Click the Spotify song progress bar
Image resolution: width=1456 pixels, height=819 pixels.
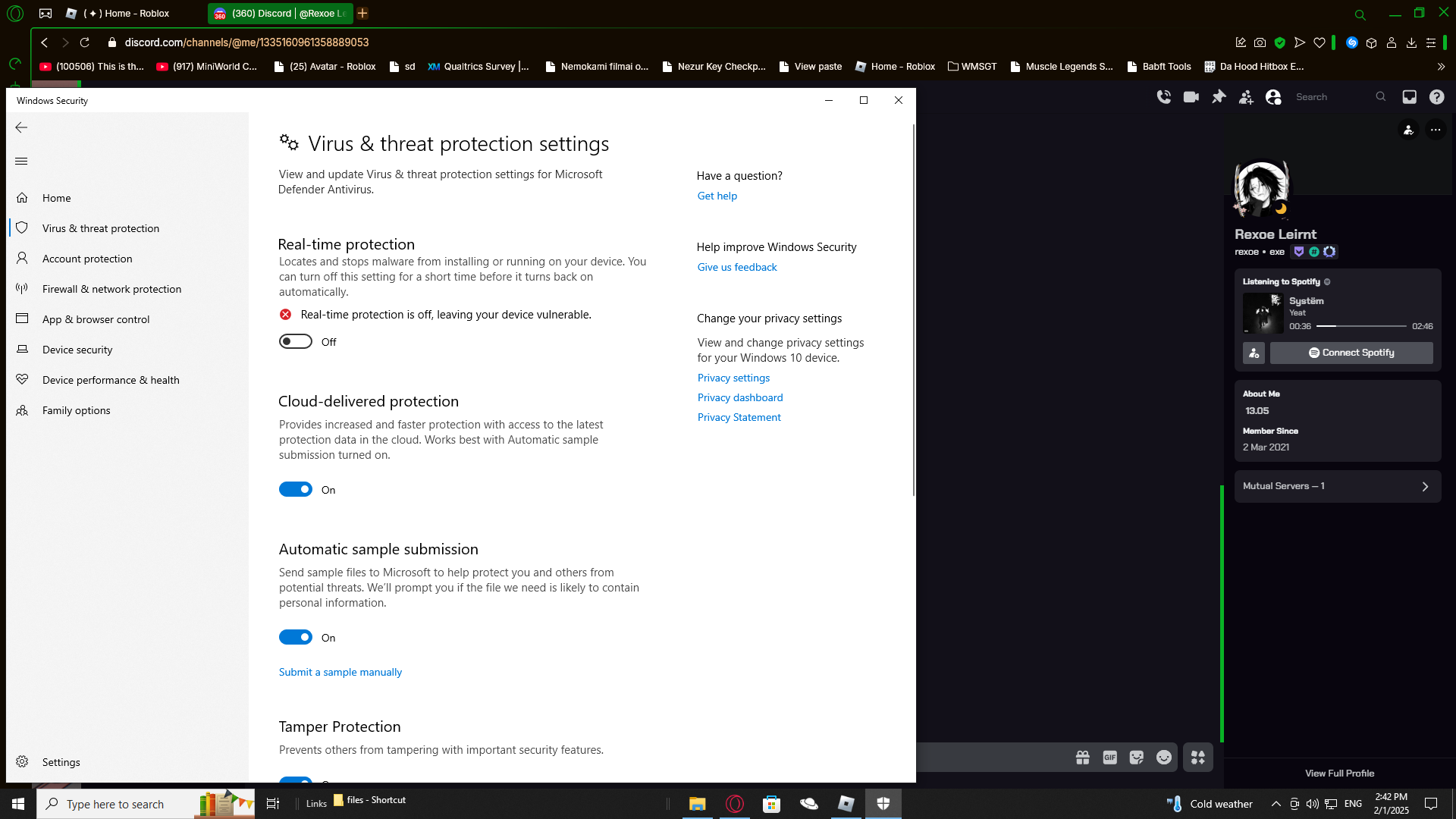(x=1360, y=326)
